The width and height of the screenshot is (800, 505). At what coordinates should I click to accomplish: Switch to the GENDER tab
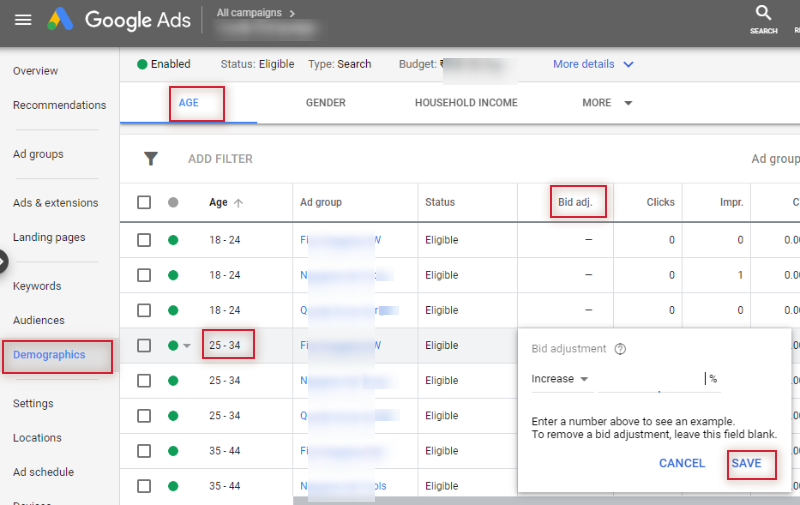point(326,103)
